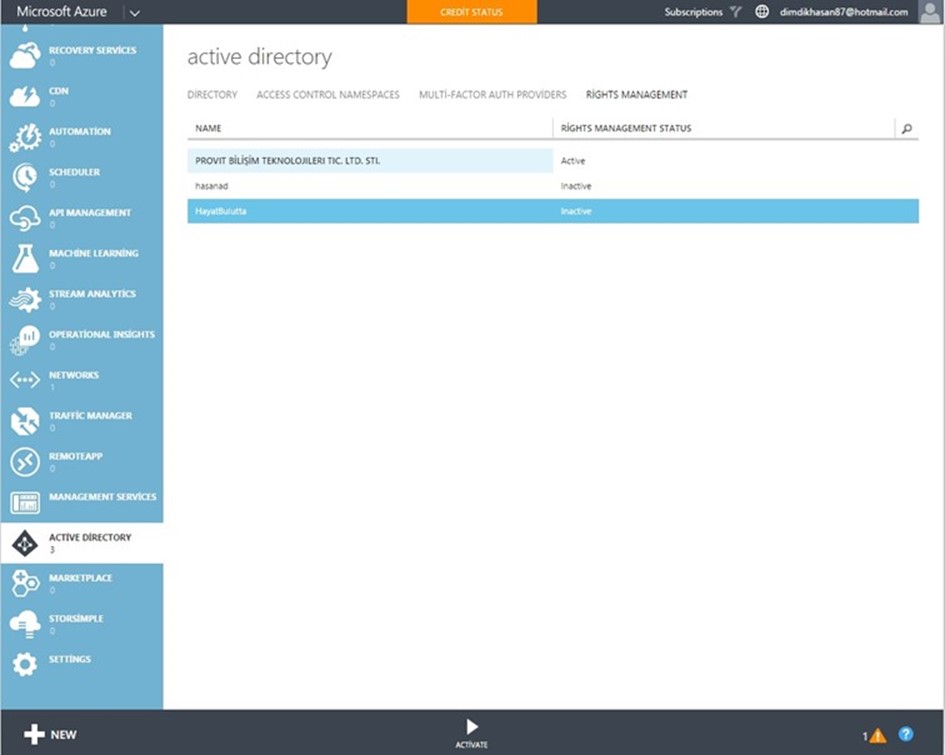
Task: Click the Active Directory label in sidebar
Action: pyautogui.click(x=90, y=537)
